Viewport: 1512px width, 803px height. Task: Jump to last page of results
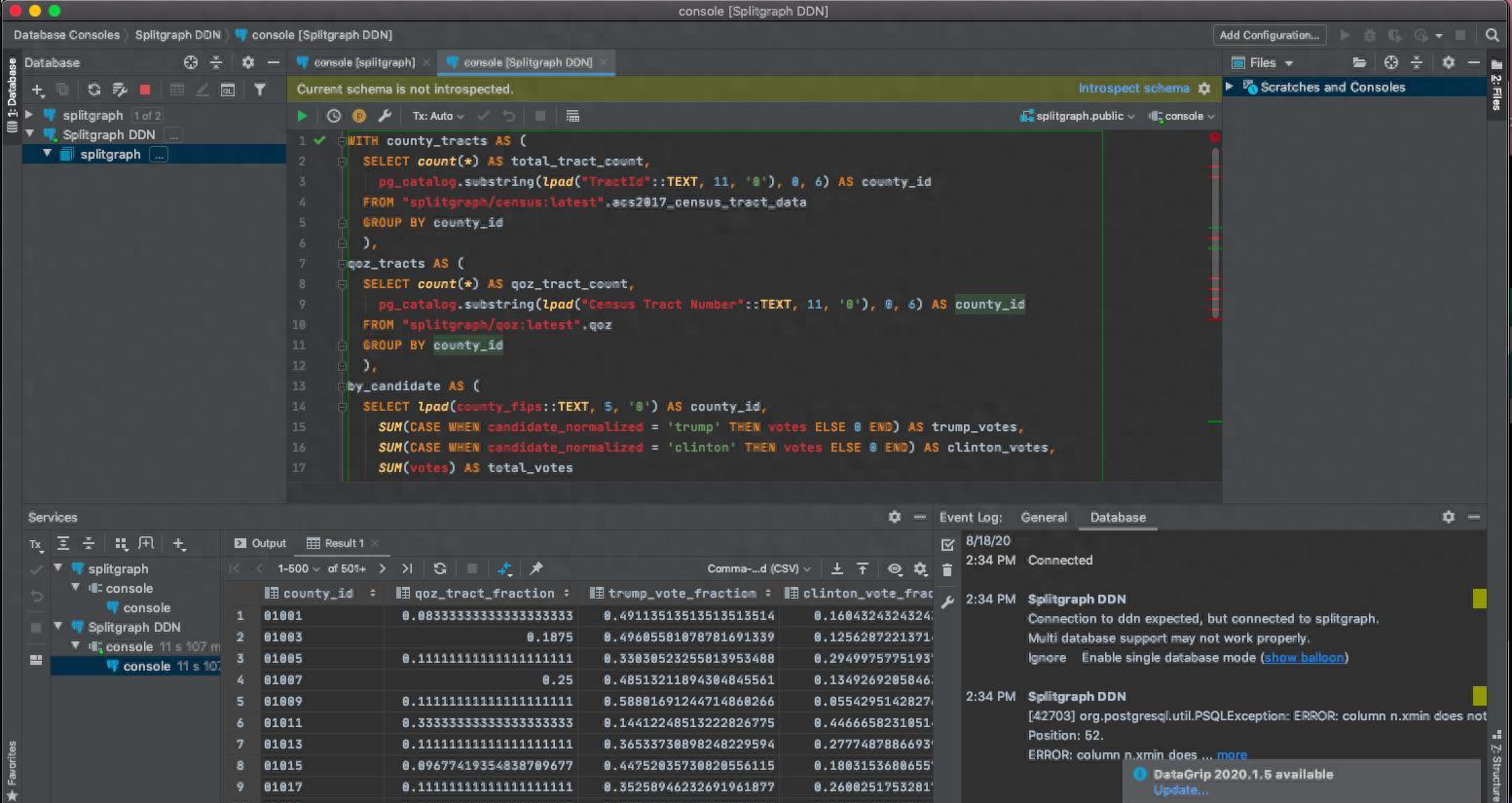[407, 568]
